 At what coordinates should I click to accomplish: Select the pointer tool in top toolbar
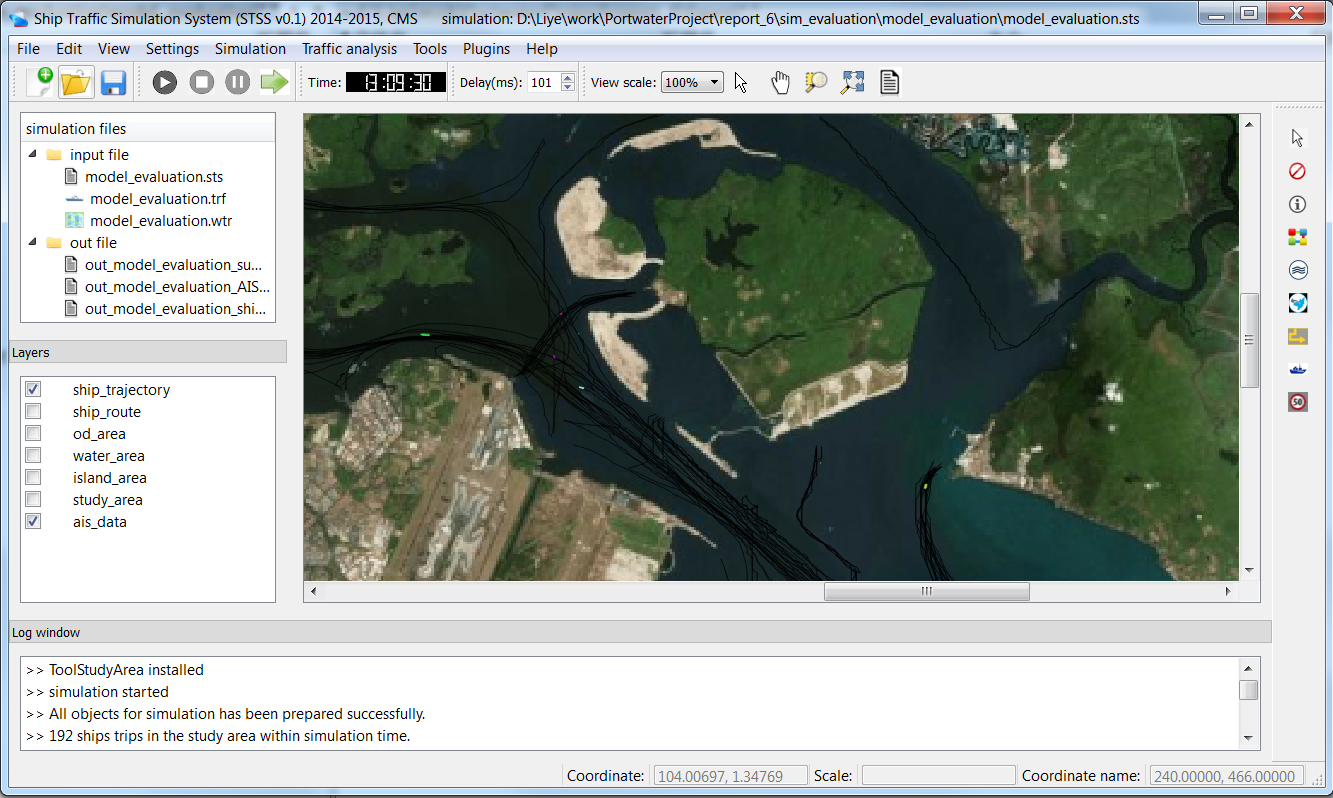[x=741, y=82]
